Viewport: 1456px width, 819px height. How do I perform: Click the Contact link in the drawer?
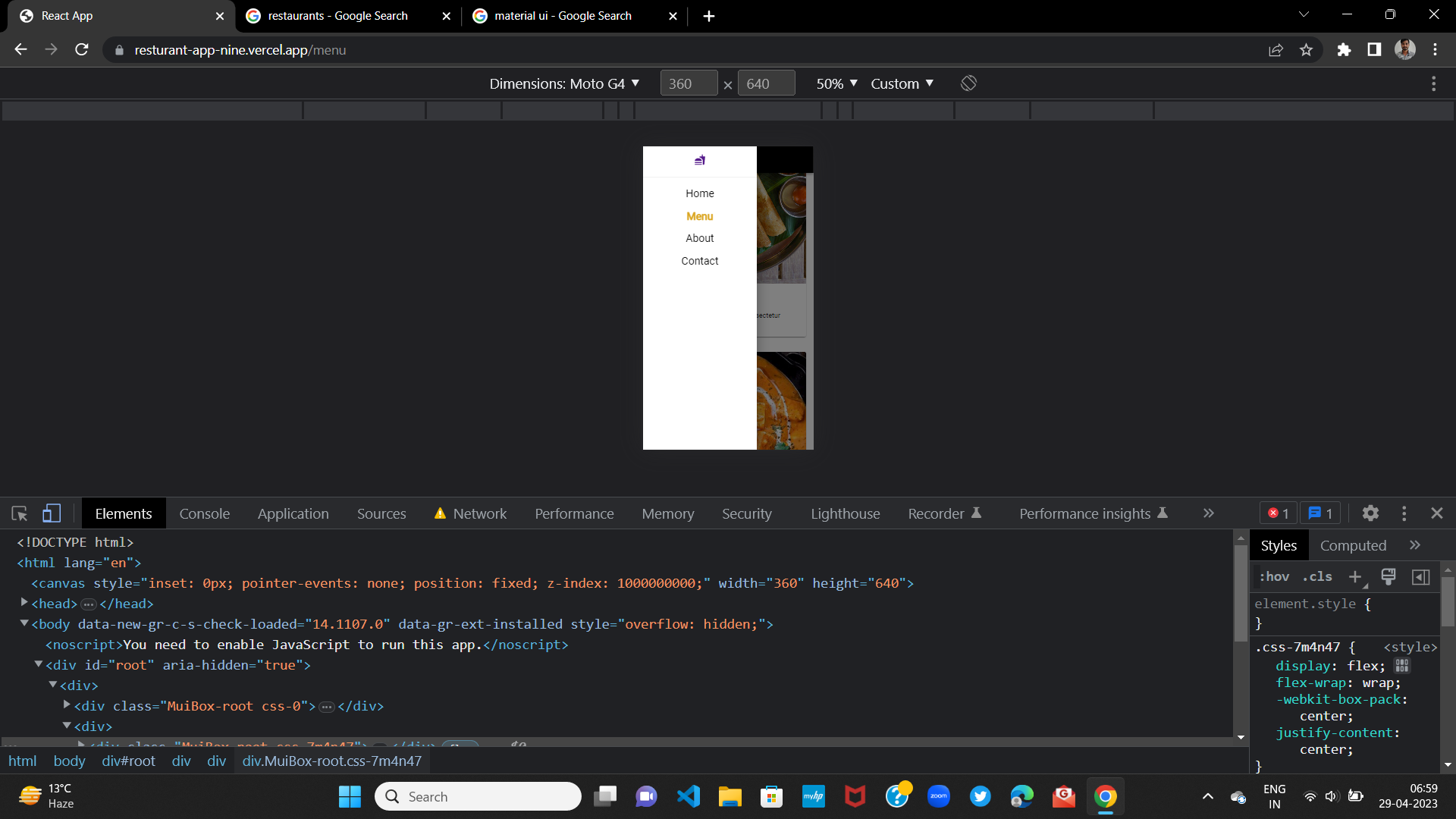699,261
